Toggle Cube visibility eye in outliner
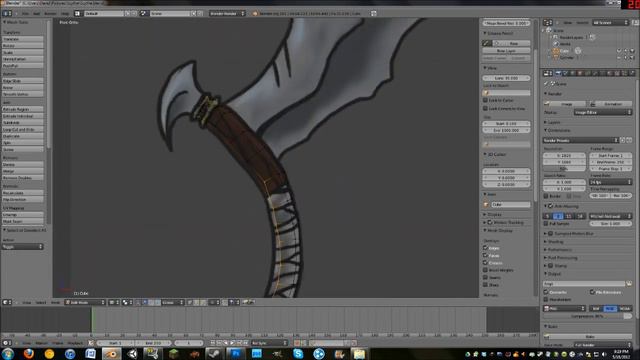The width and height of the screenshot is (640, 360). tap(619, 51)
